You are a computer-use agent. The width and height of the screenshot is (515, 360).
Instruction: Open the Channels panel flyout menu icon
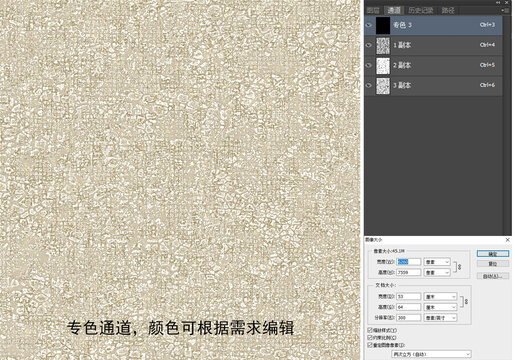[505, 10]
